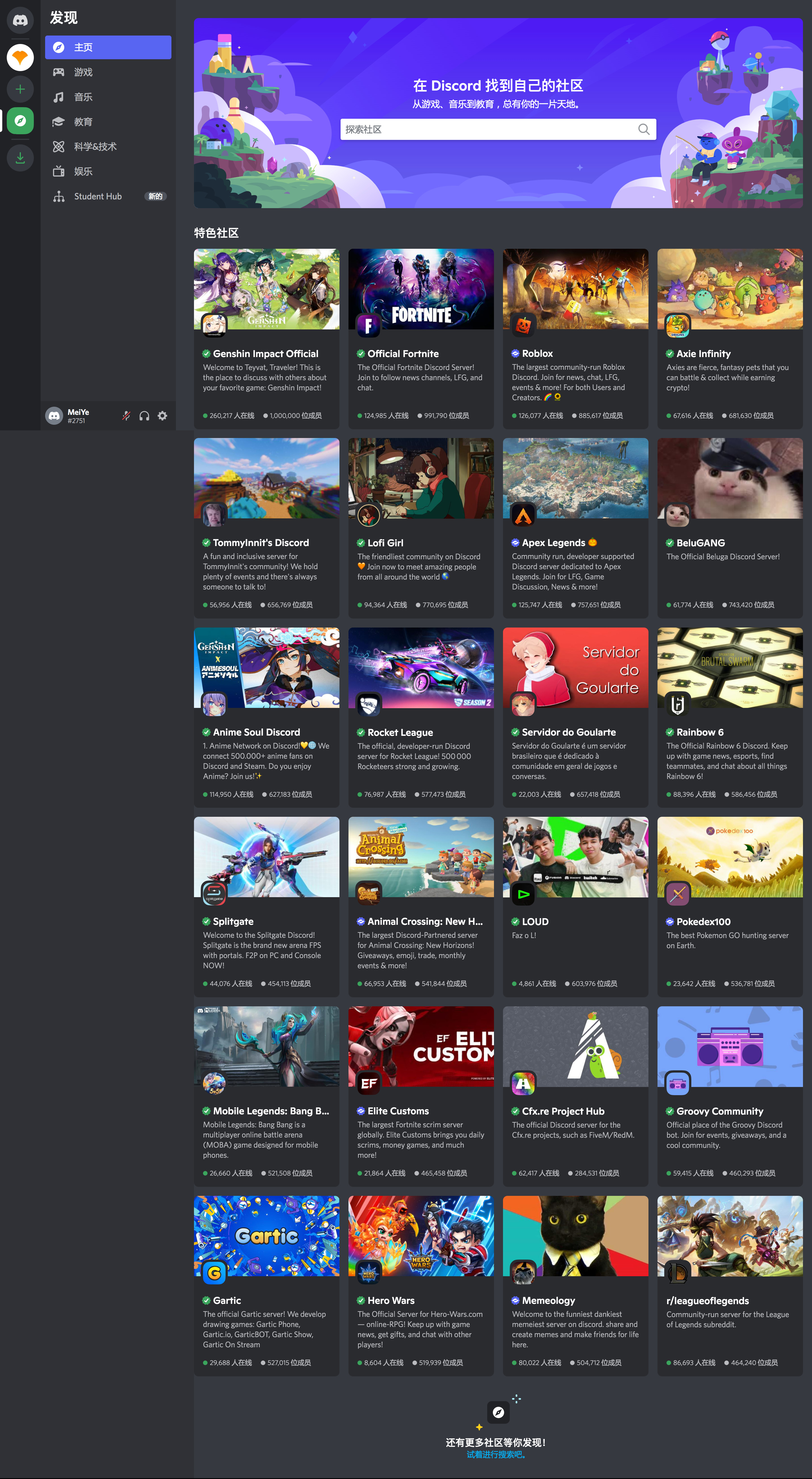
Task: Click r/leagueoflegends 464,240 位成员 count
Action: (x=754, y=1363)
